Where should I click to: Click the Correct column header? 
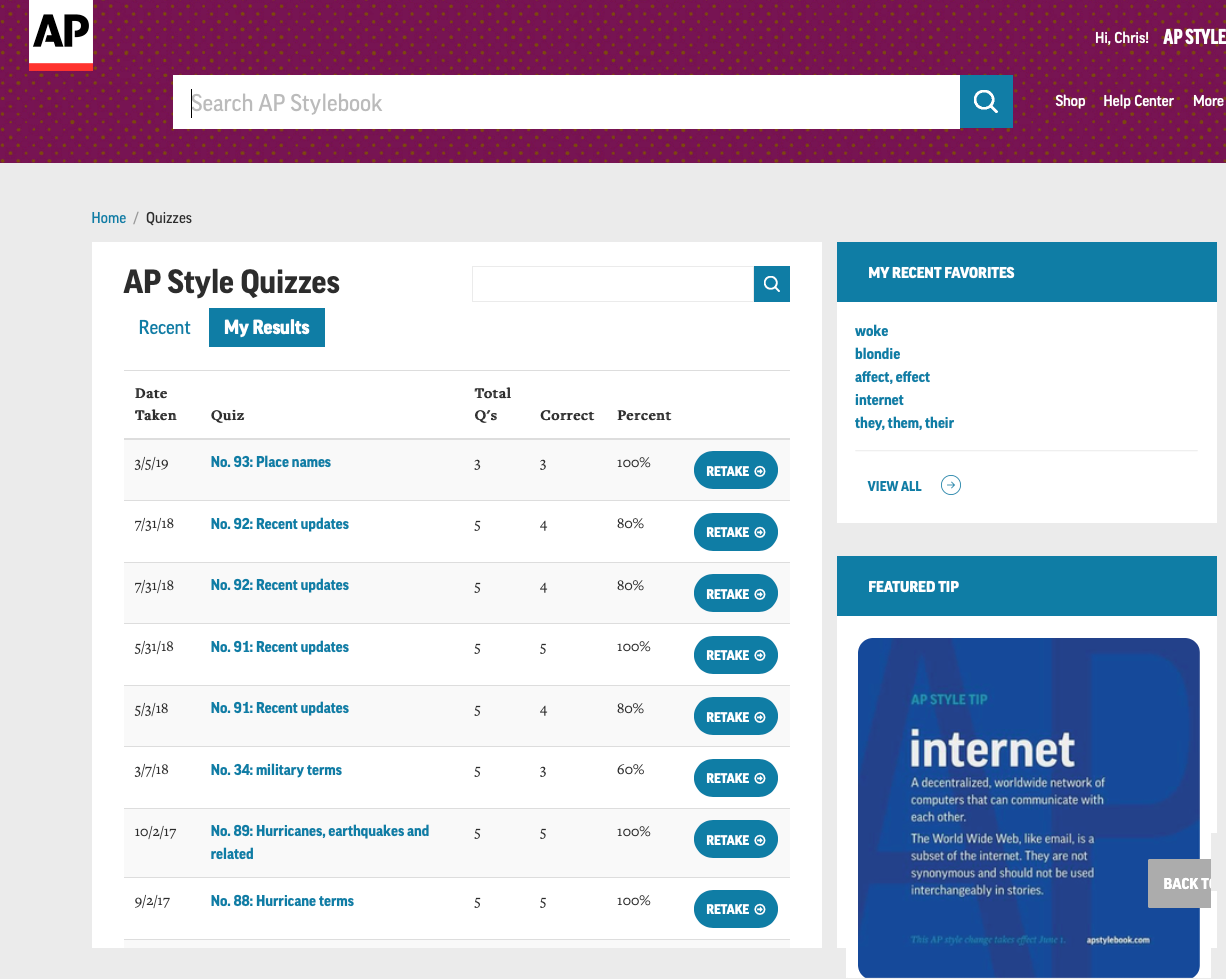click(x=567, y=415)
